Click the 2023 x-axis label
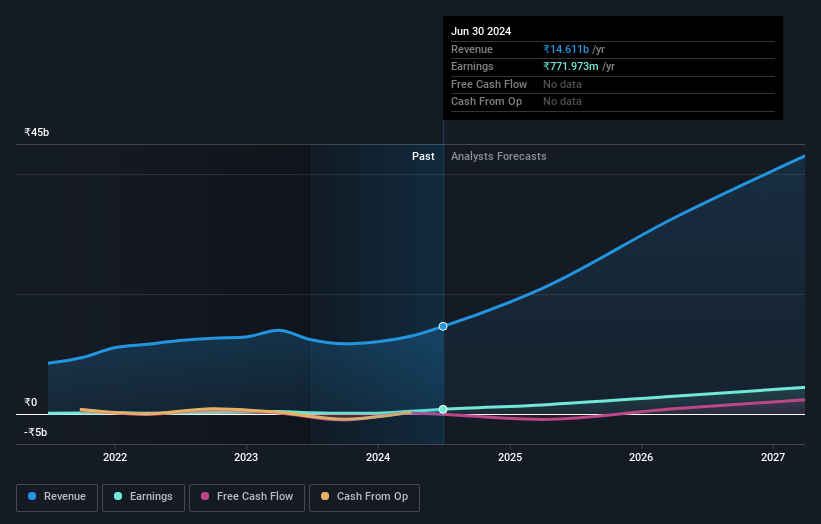 pos(246,457)
